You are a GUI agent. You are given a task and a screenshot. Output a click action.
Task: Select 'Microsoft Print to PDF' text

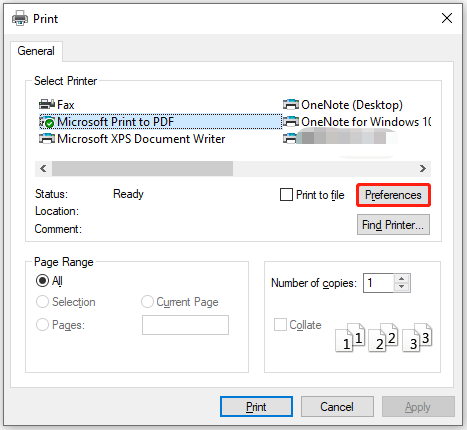pyautogui.click(x=116, y=122)
